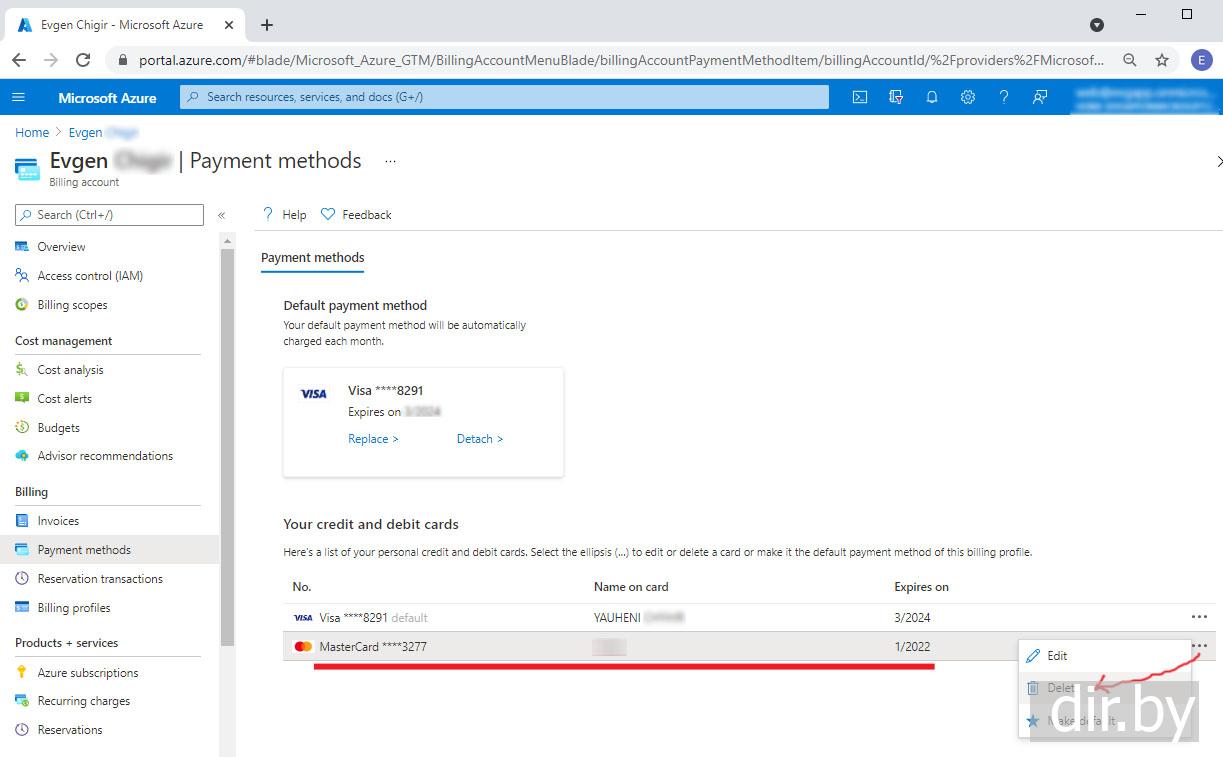Reload the page in browser
The image size is (1223, 757).
83,60
